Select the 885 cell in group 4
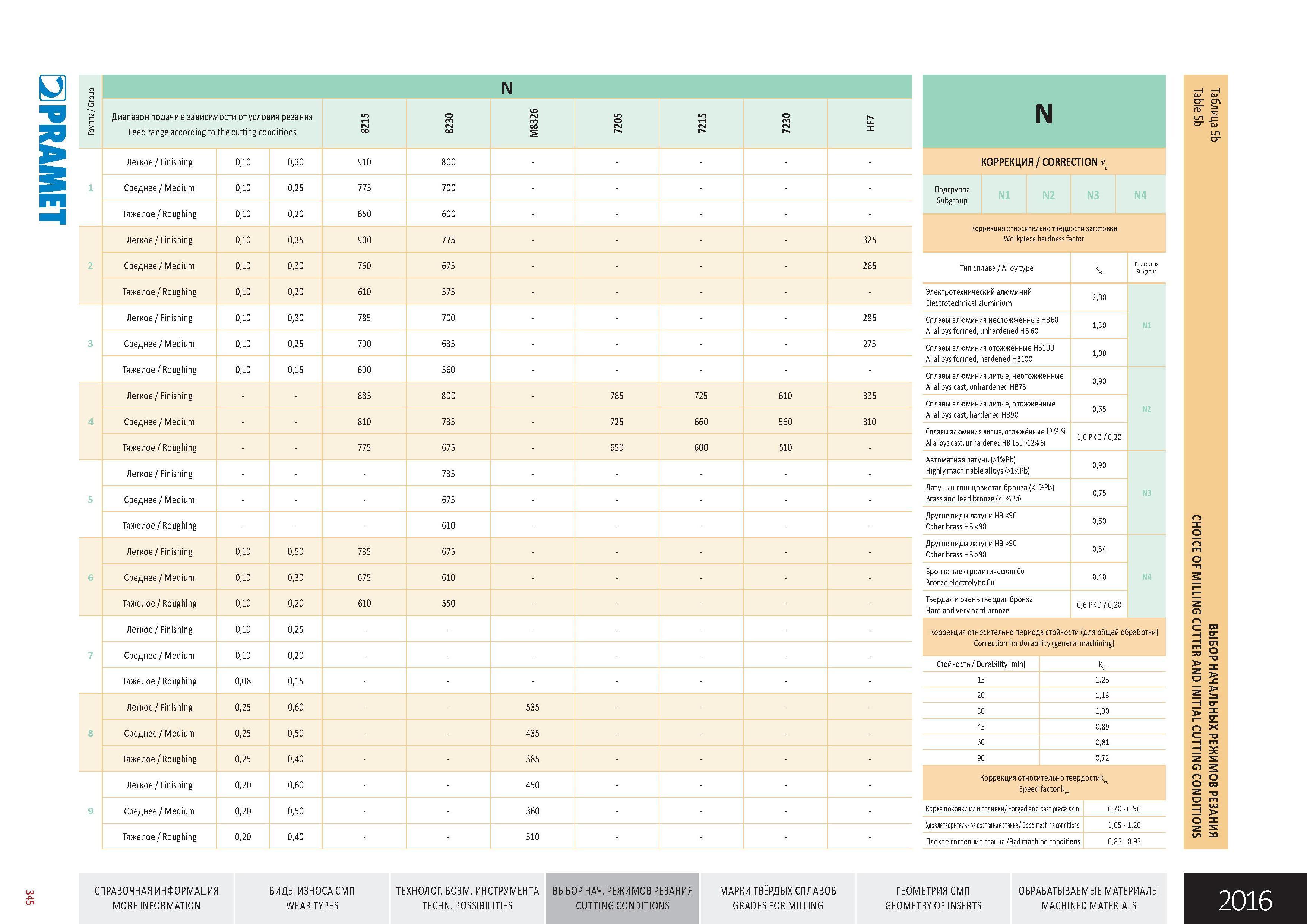The image size is (1307, 924). pos(364,396)
